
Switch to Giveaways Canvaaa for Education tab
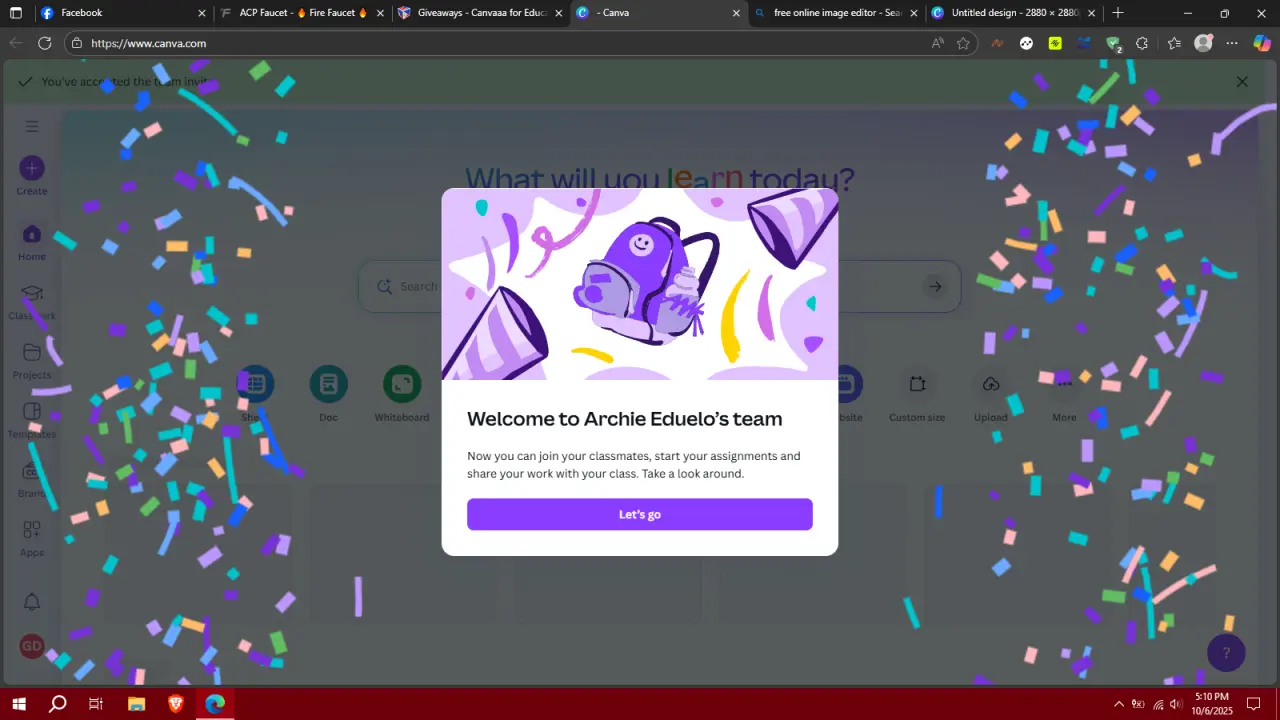(481, 13)
